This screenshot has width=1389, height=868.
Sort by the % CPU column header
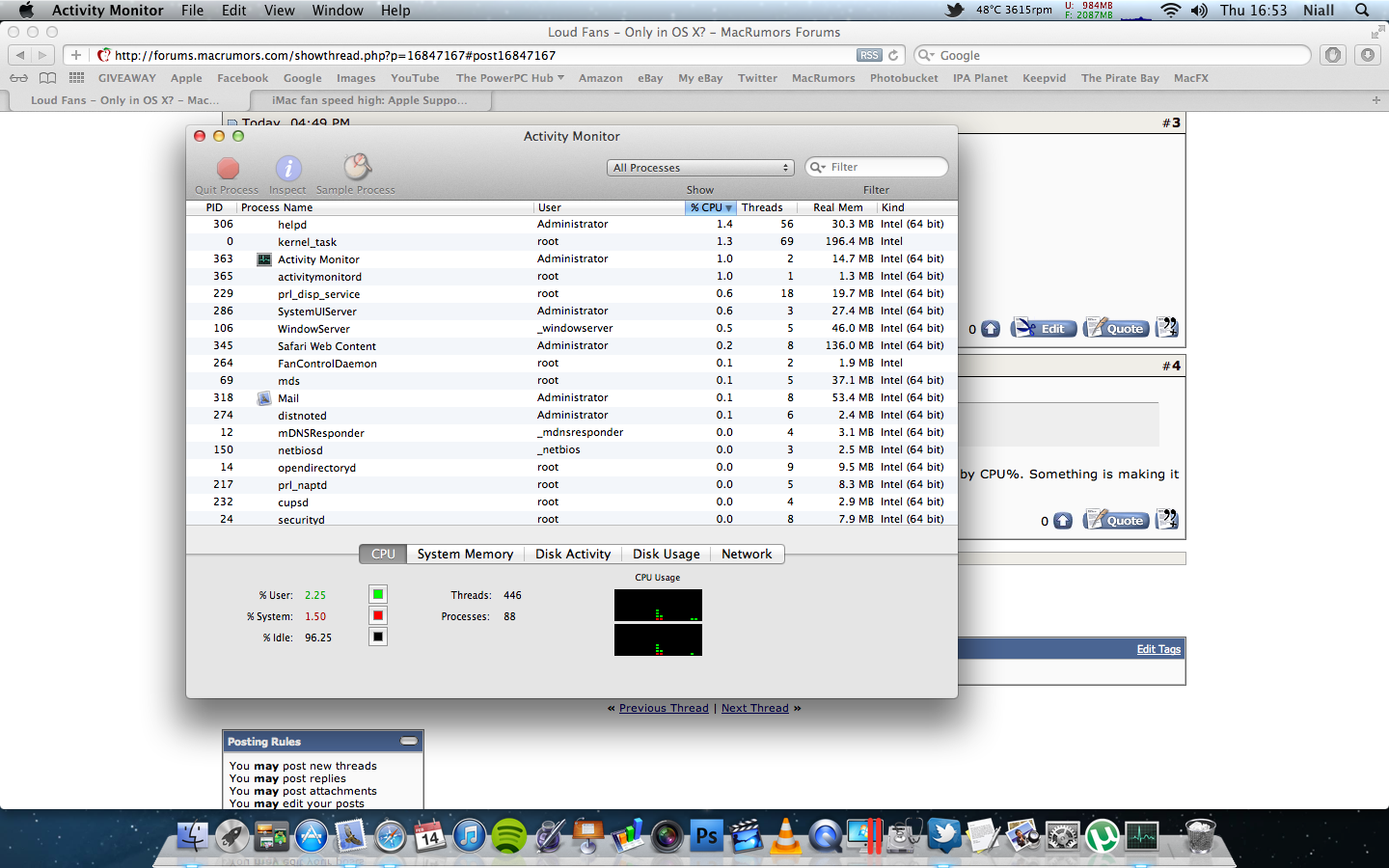coord(711,207)
